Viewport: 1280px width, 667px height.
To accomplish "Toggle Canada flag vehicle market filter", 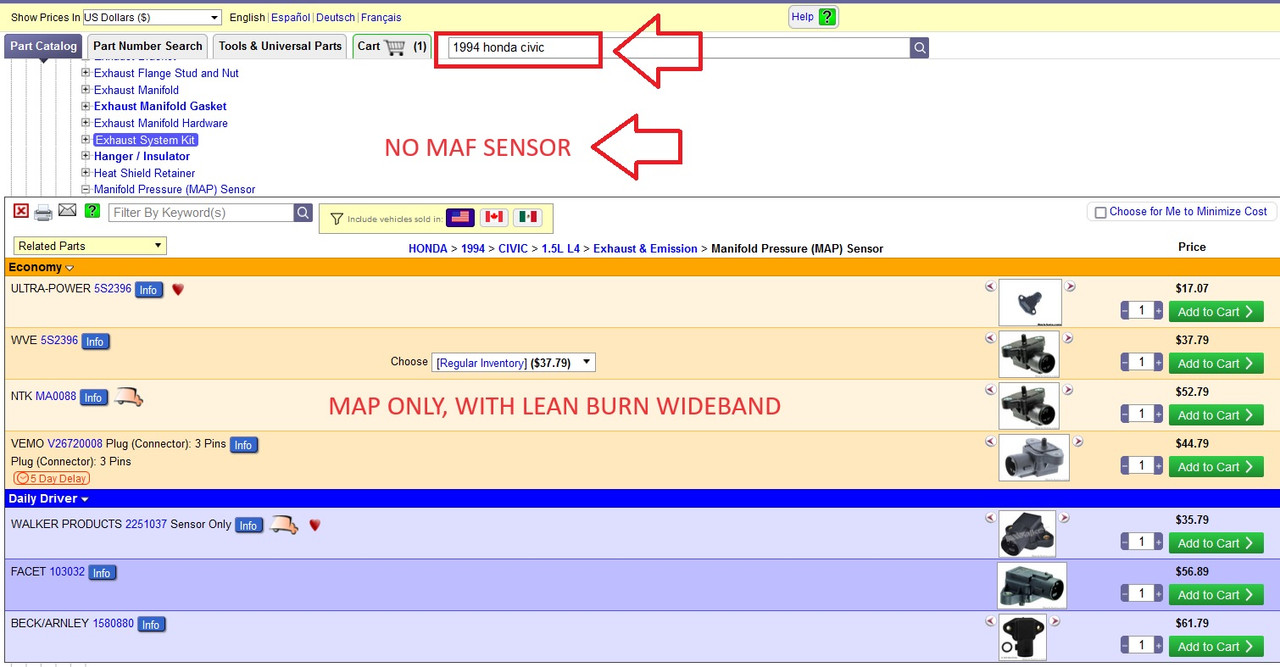I will (494, 217).
